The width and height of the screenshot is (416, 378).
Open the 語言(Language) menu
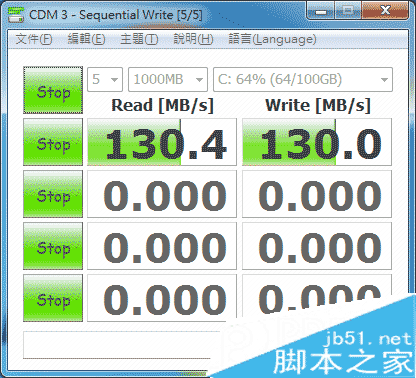click(272, 39)
